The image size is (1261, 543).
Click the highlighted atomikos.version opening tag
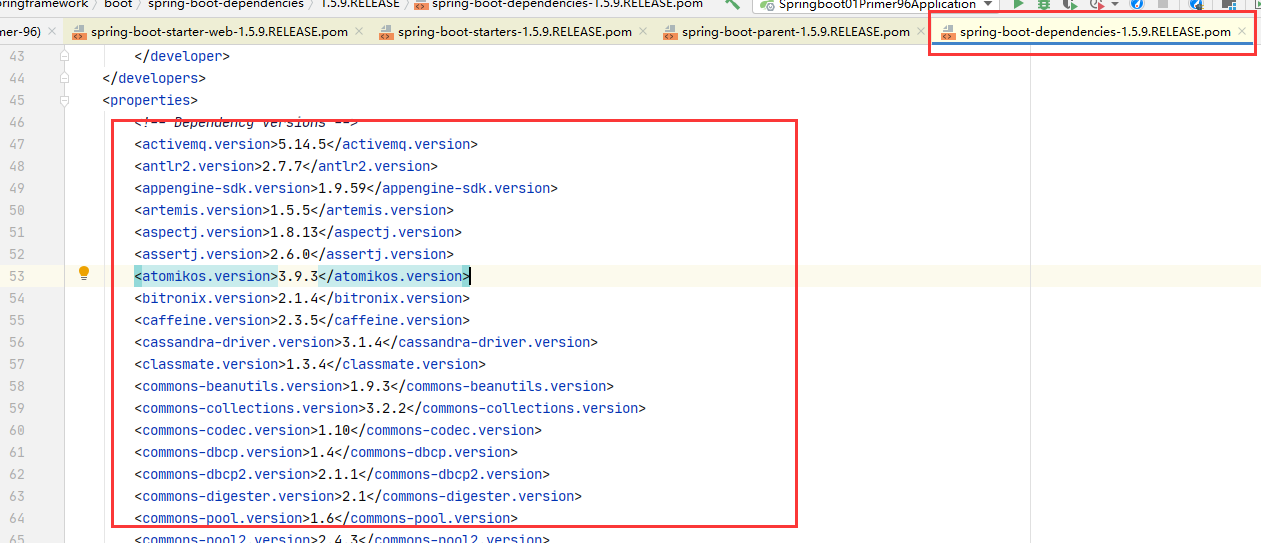206,276
